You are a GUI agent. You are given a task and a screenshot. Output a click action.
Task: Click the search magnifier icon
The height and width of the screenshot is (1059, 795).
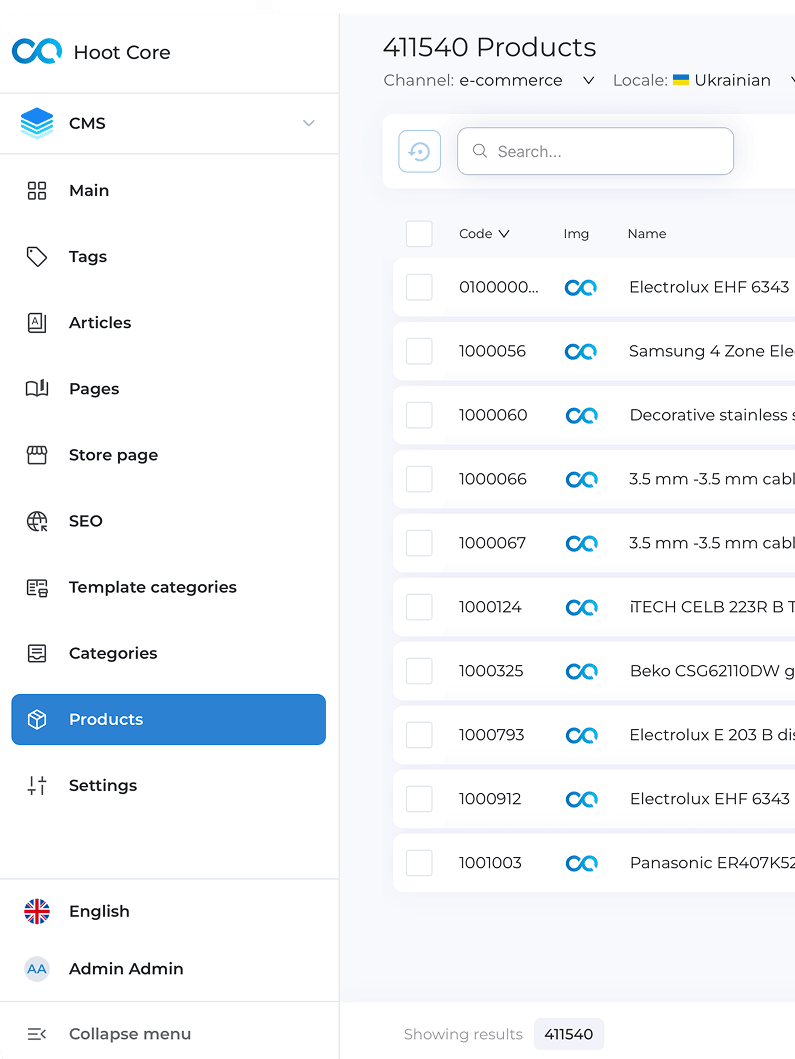[480, 151]
